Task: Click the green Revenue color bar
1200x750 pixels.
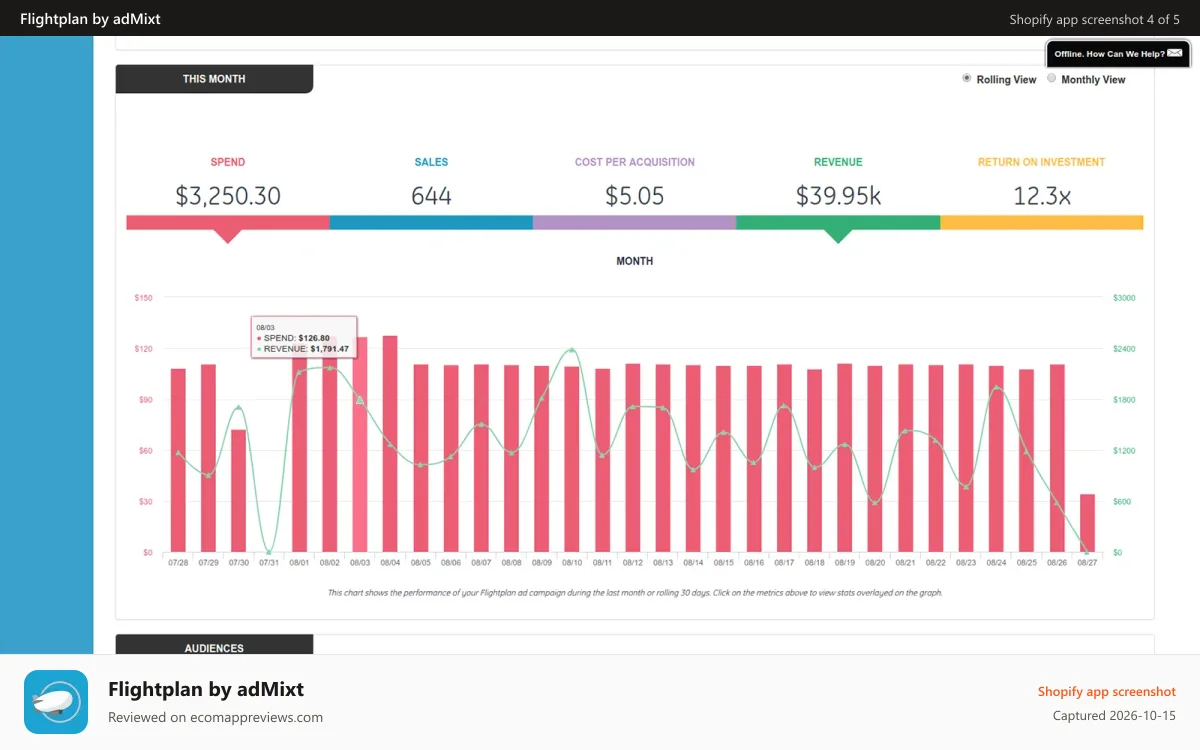Action: click(838, 222)
